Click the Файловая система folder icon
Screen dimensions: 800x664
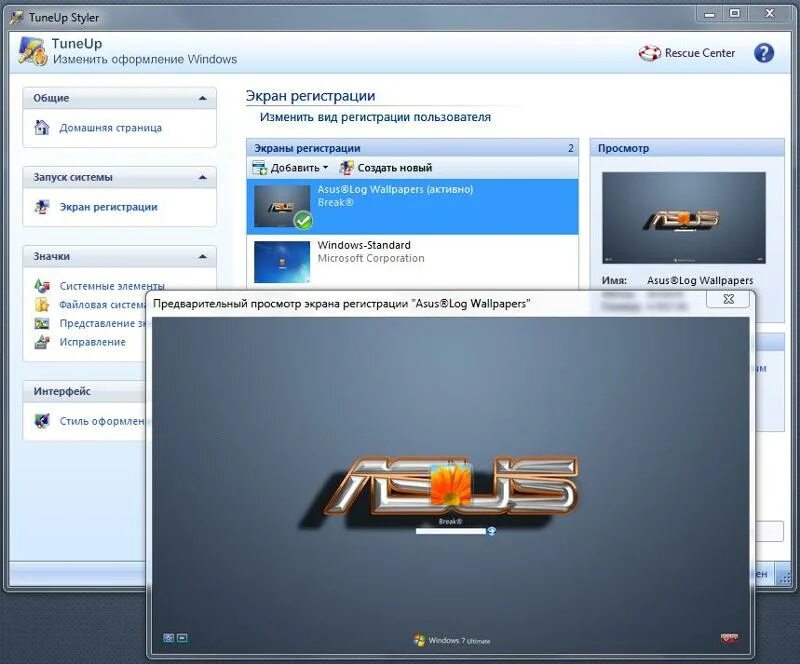click(41, 304)
